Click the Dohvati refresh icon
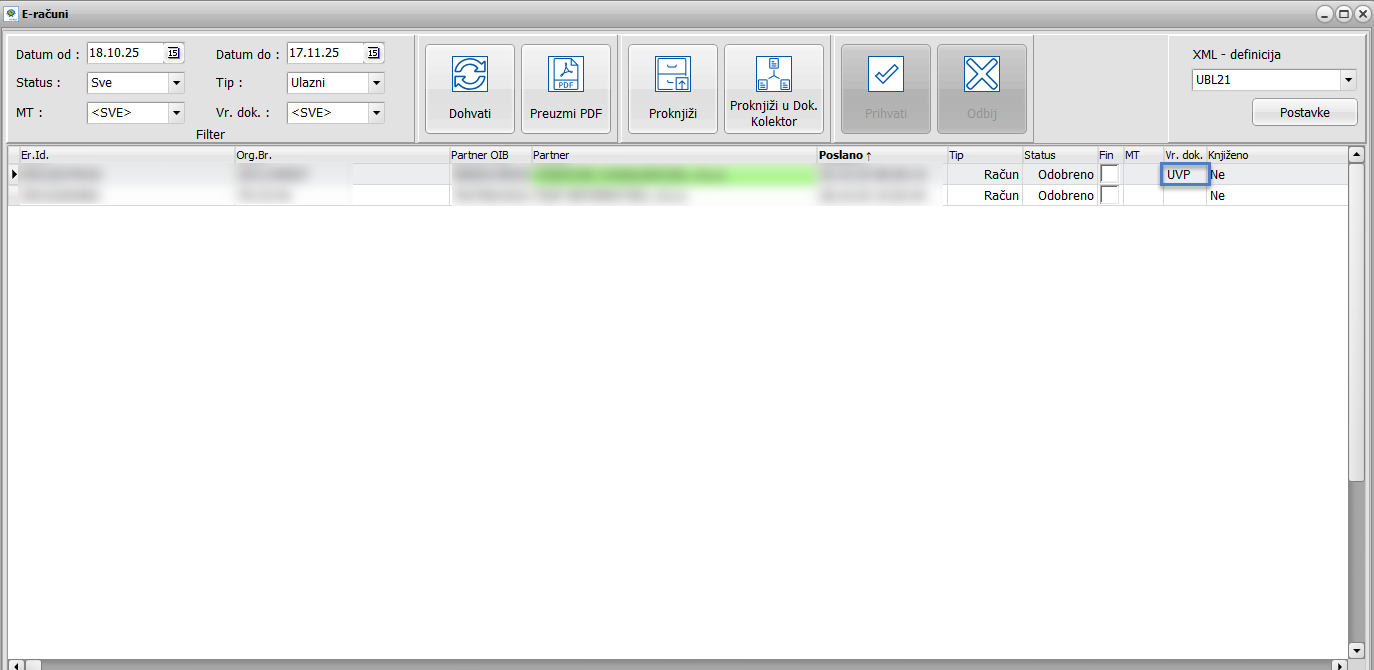 click(469, 75)
